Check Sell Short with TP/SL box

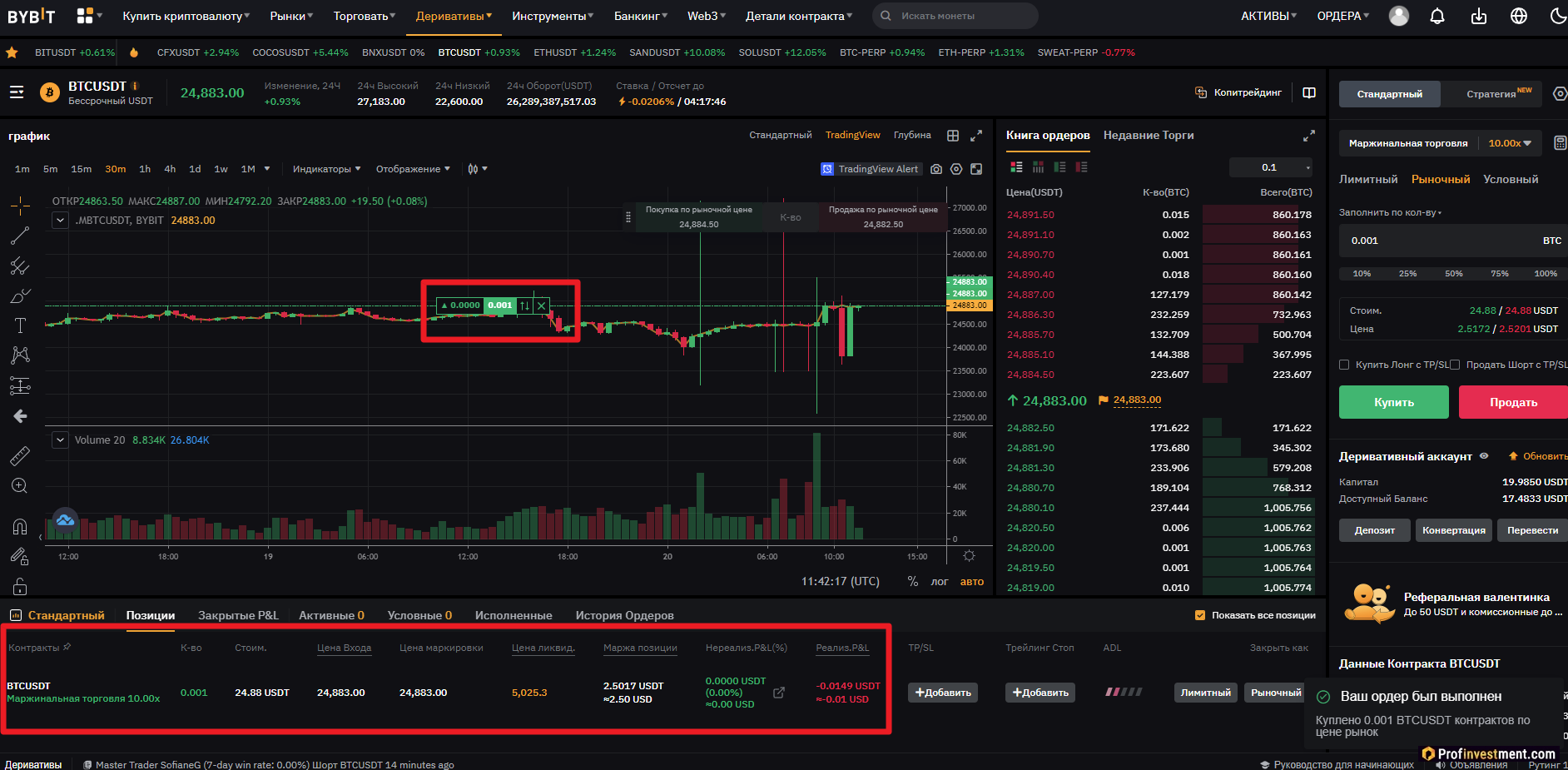pyautogui.click(x=1455, y=365)
